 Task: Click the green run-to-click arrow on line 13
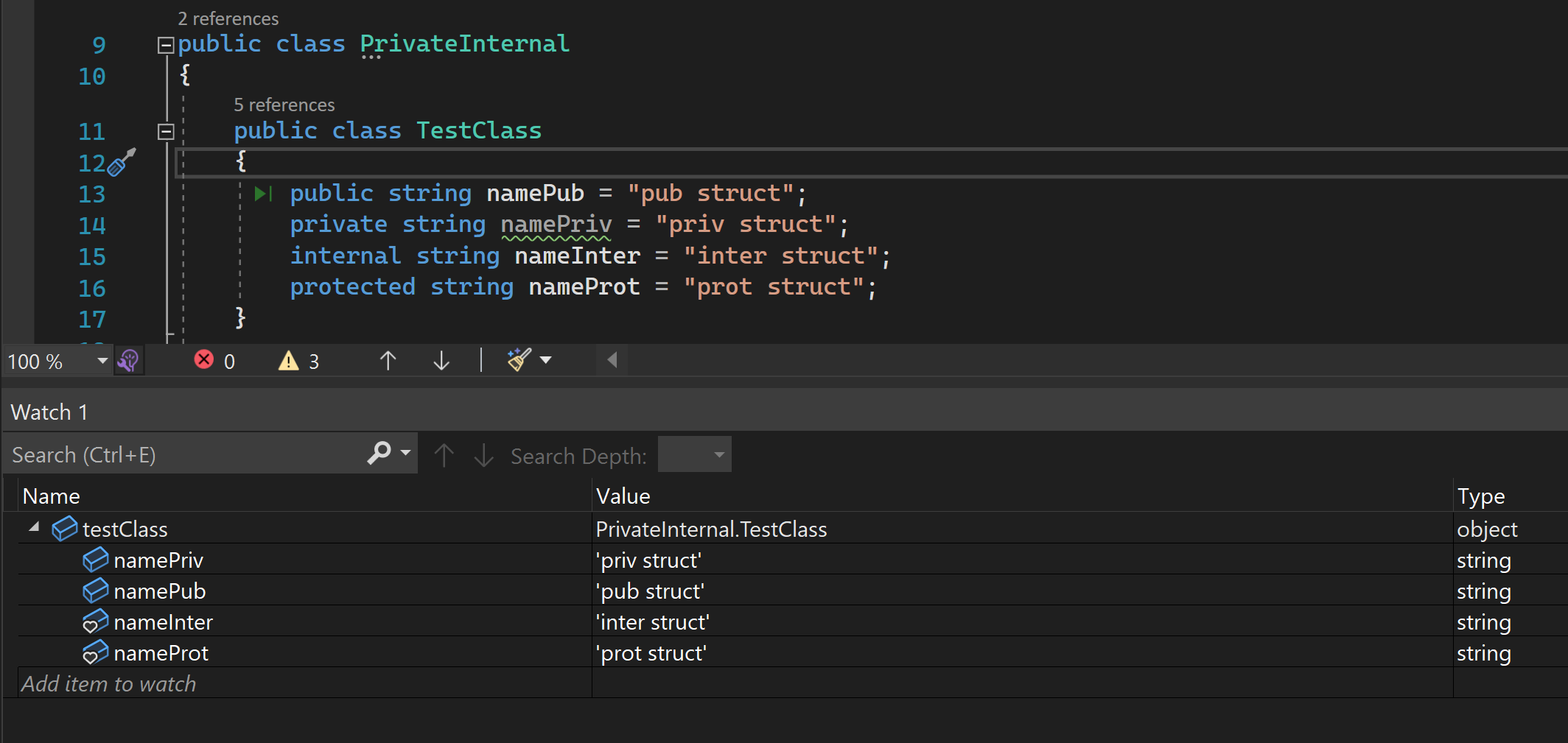[x=263, y=194]
